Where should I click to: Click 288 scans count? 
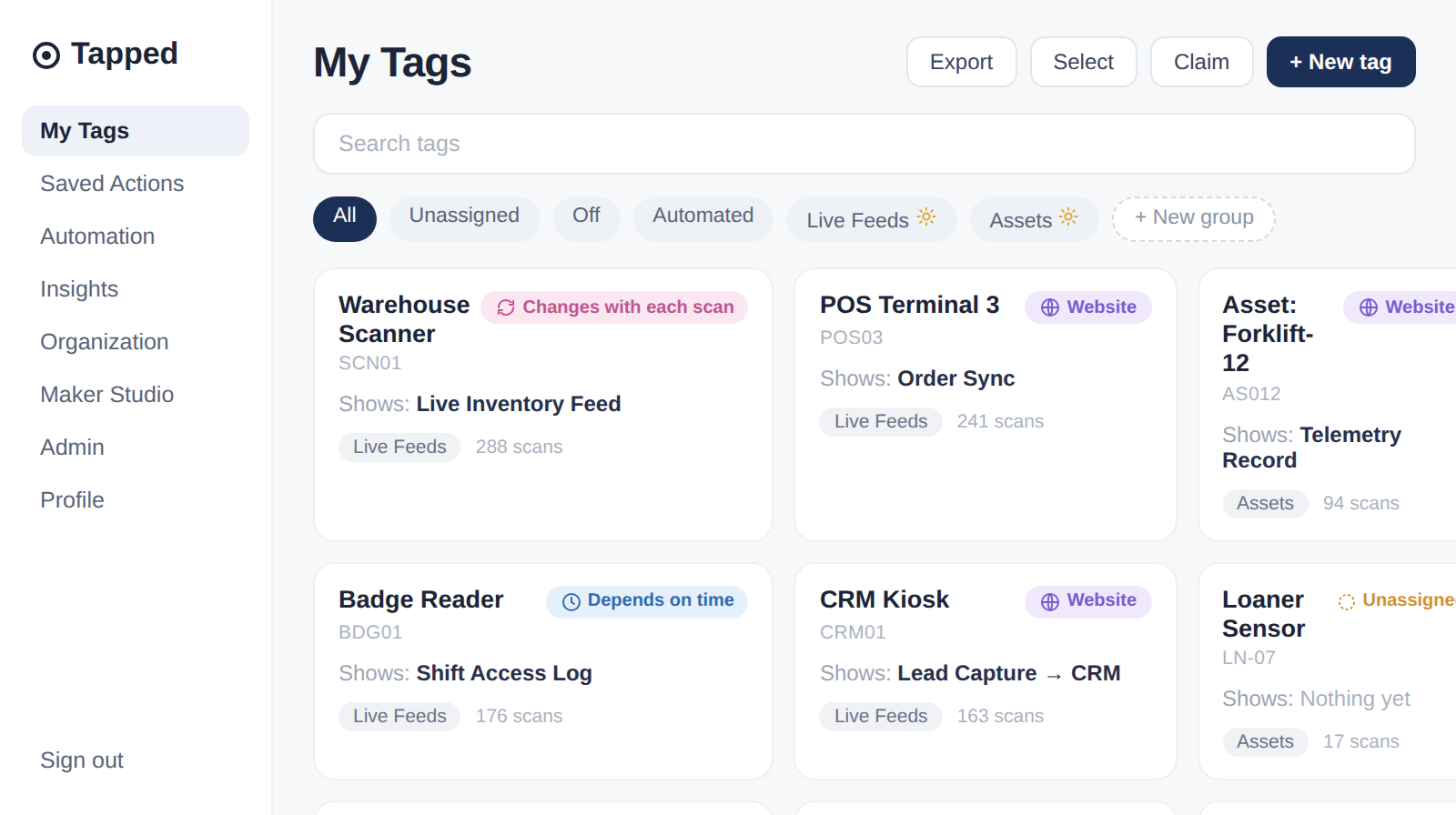[x=519, y=447]
